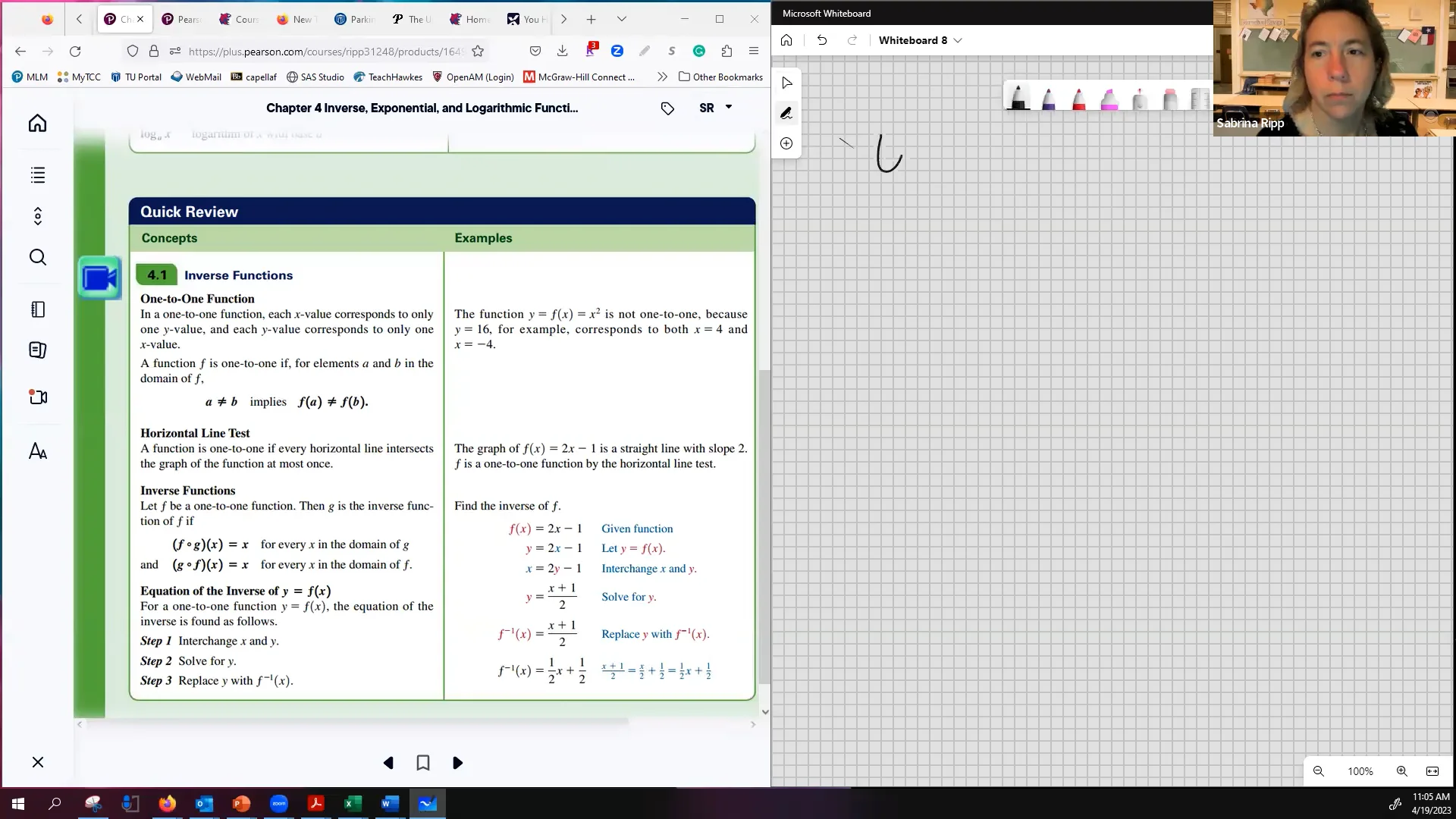Screen dimensions: 1456x819
Task: Open the Whiteboard 8 dropdown
Action: 958,40
